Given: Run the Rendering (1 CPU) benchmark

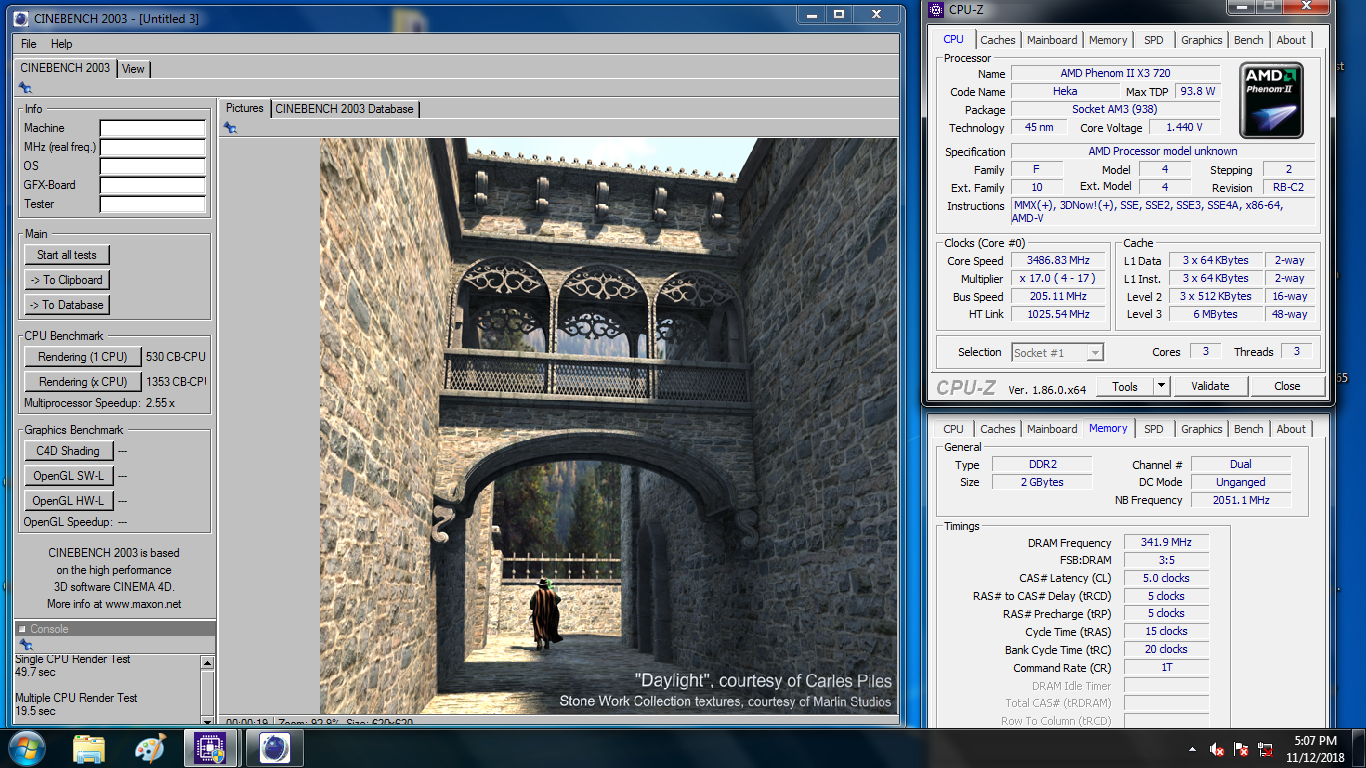Looking at the screenshot, I should 82,357.
